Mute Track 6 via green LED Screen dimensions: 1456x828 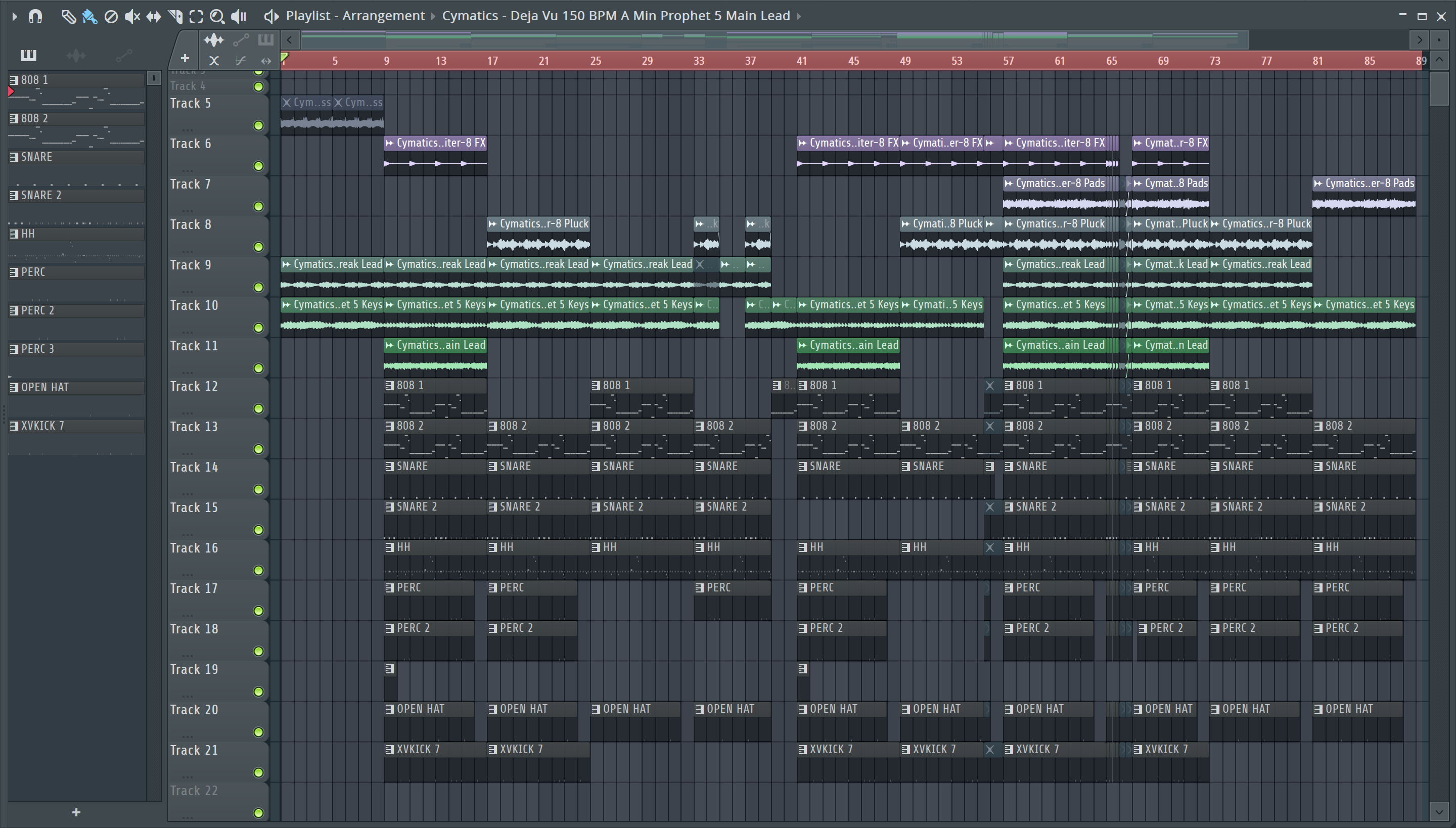click(259, 166)
